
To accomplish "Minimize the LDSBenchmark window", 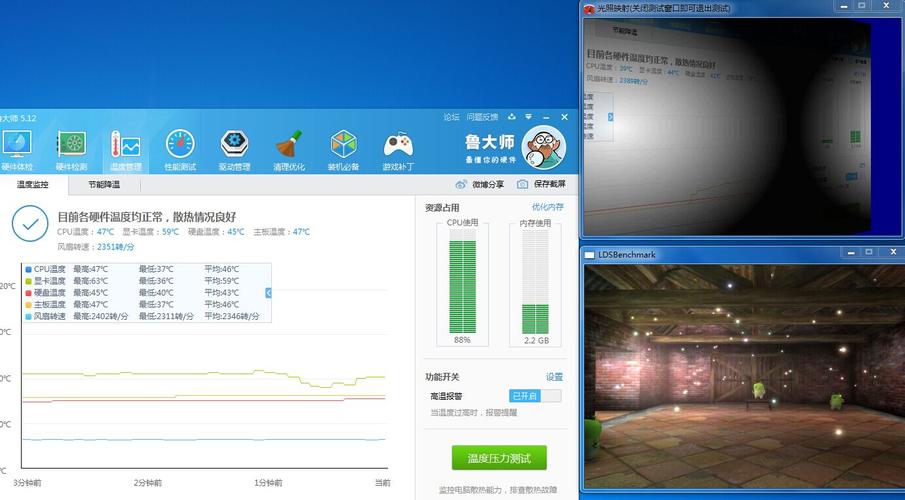I will coord(851,252).
